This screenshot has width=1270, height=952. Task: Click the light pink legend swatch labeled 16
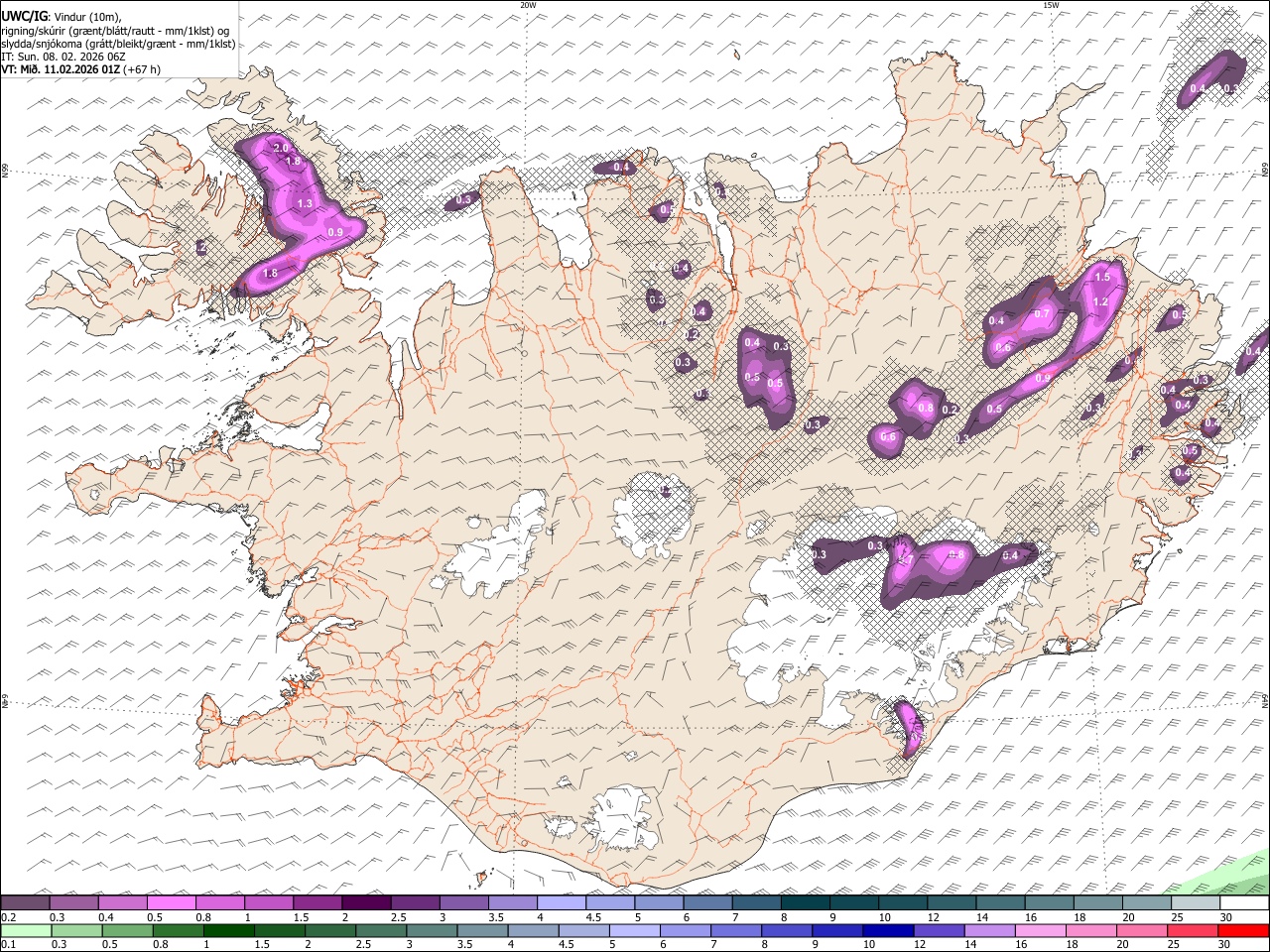[1042, 930]
